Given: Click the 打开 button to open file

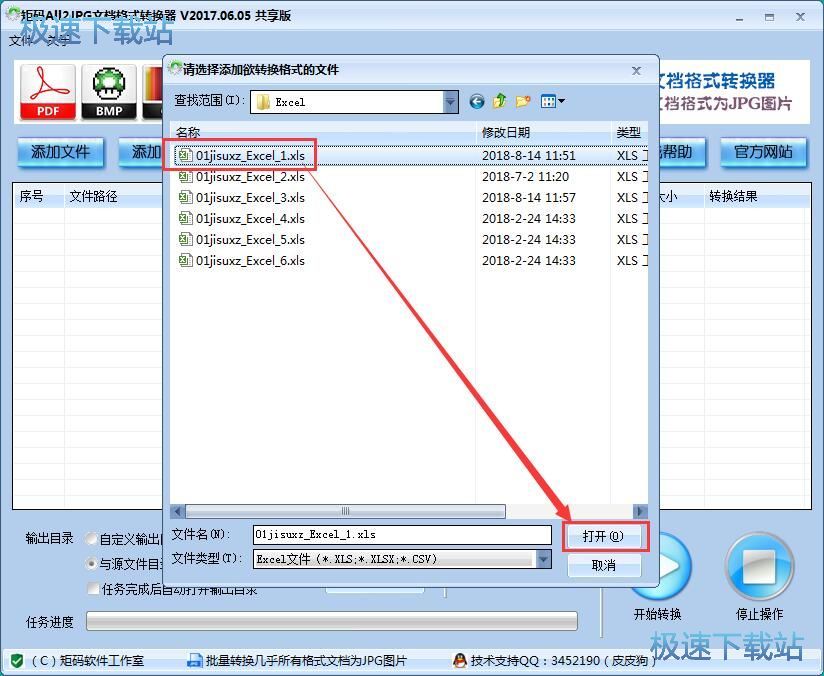Looking at the screenshot, I should (x=605, y=535).
